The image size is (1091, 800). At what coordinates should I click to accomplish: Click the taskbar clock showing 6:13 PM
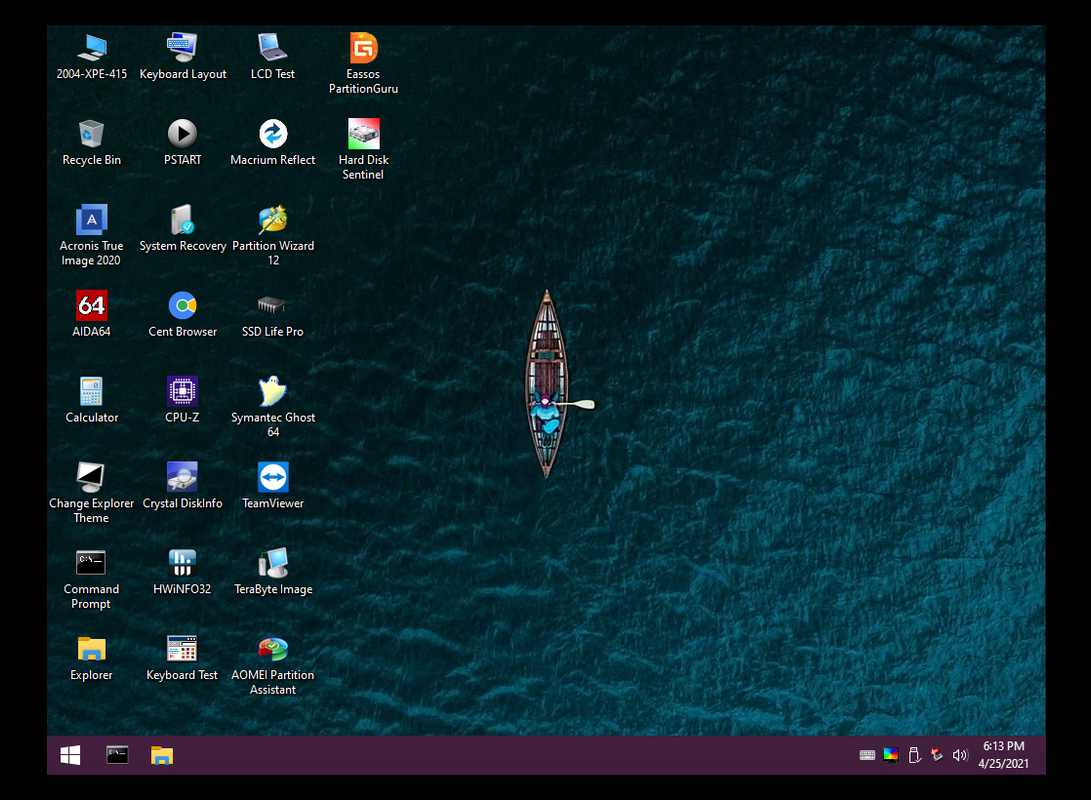pos(1003,755)
